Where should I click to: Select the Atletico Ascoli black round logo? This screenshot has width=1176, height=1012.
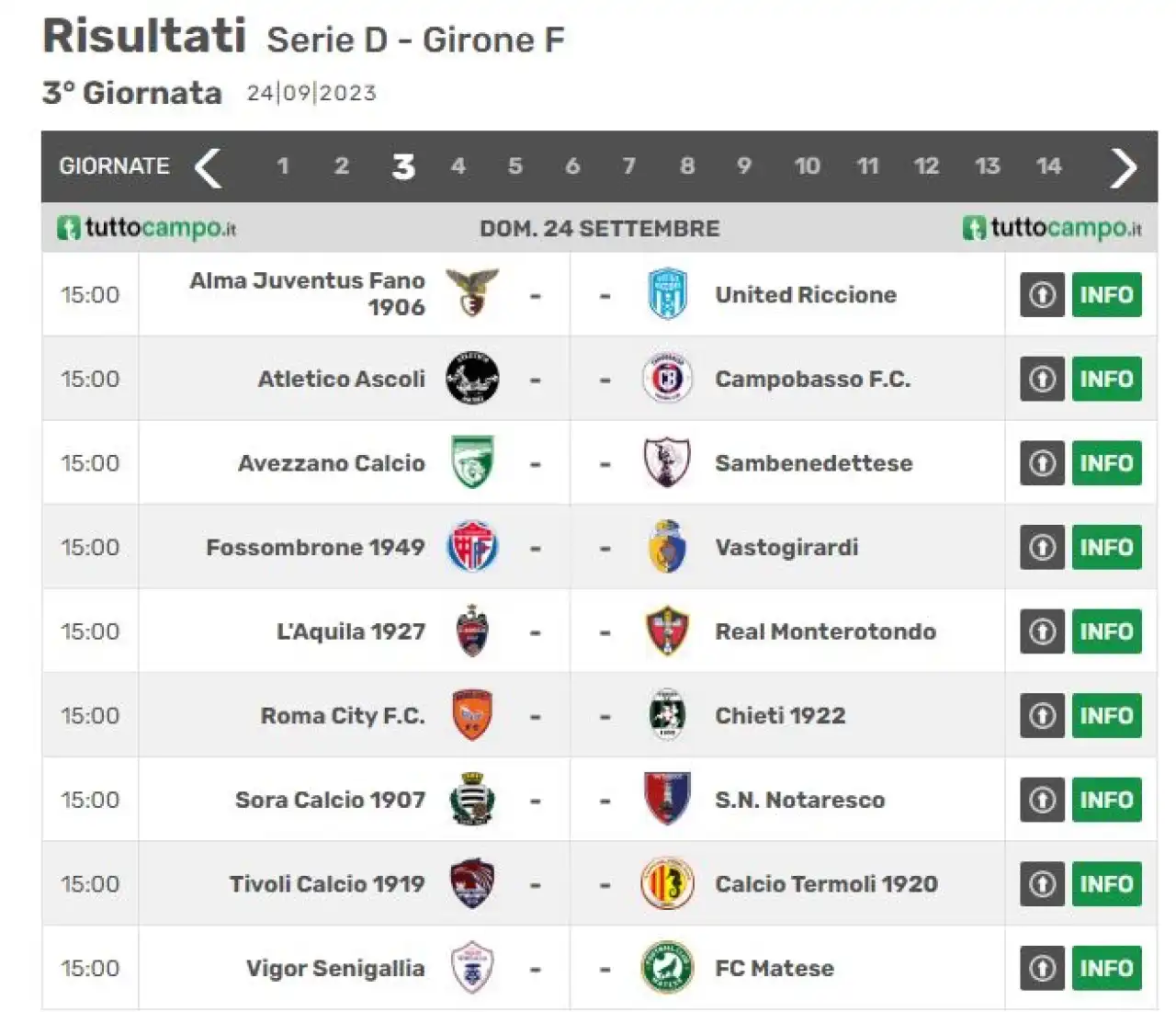coord(472,378)
